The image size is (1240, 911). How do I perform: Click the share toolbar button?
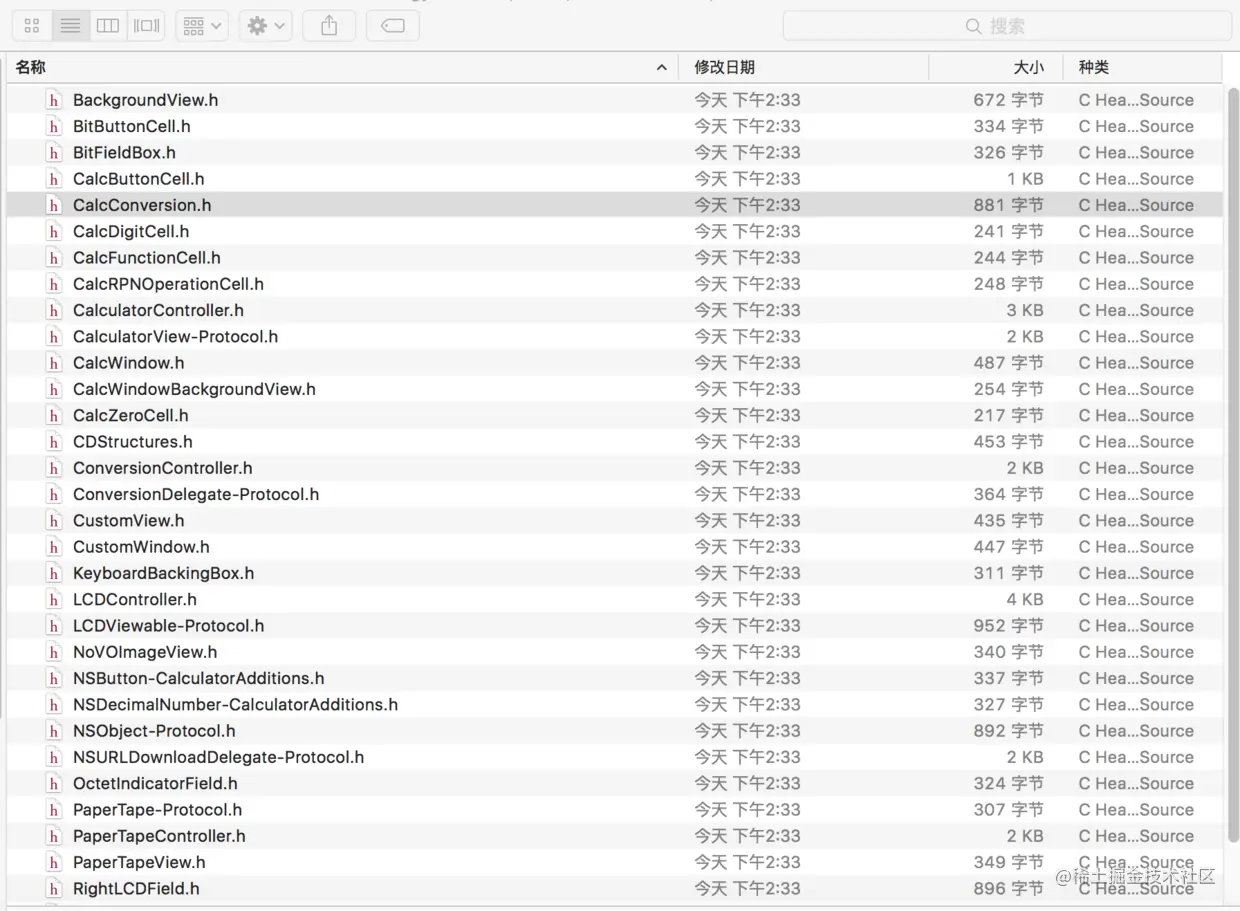pyautogui.click(x=329, y=26)
